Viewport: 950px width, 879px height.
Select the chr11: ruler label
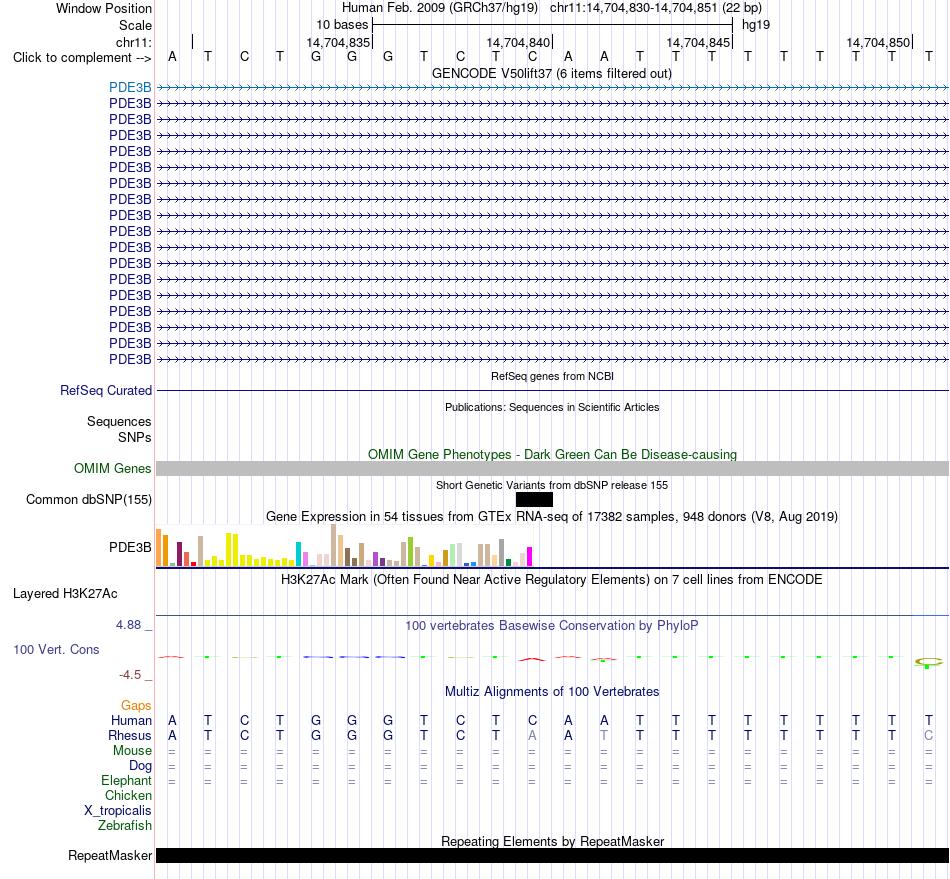pos(134,42)
